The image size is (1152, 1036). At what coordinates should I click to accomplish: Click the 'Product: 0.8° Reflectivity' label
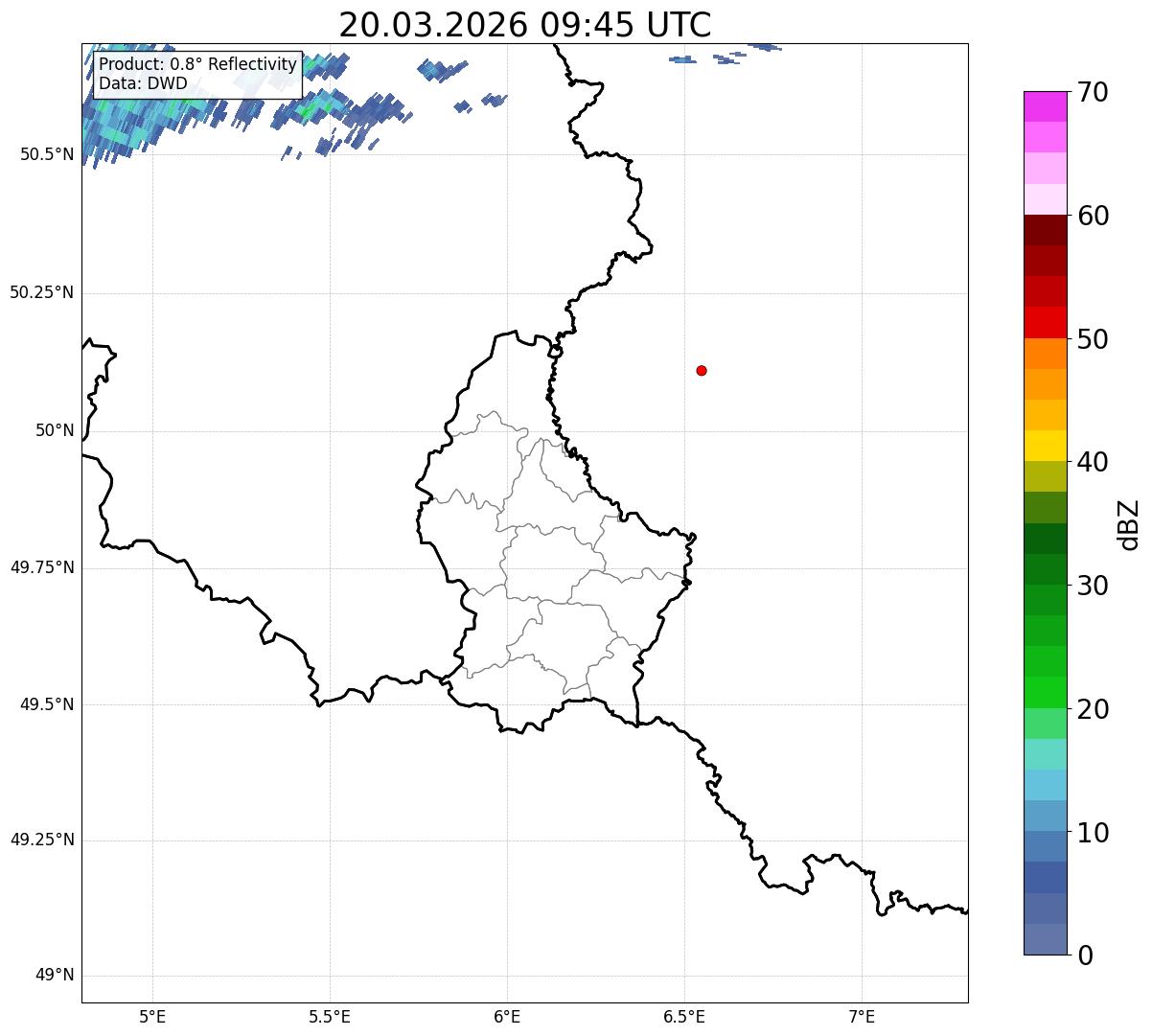(198, 64)
